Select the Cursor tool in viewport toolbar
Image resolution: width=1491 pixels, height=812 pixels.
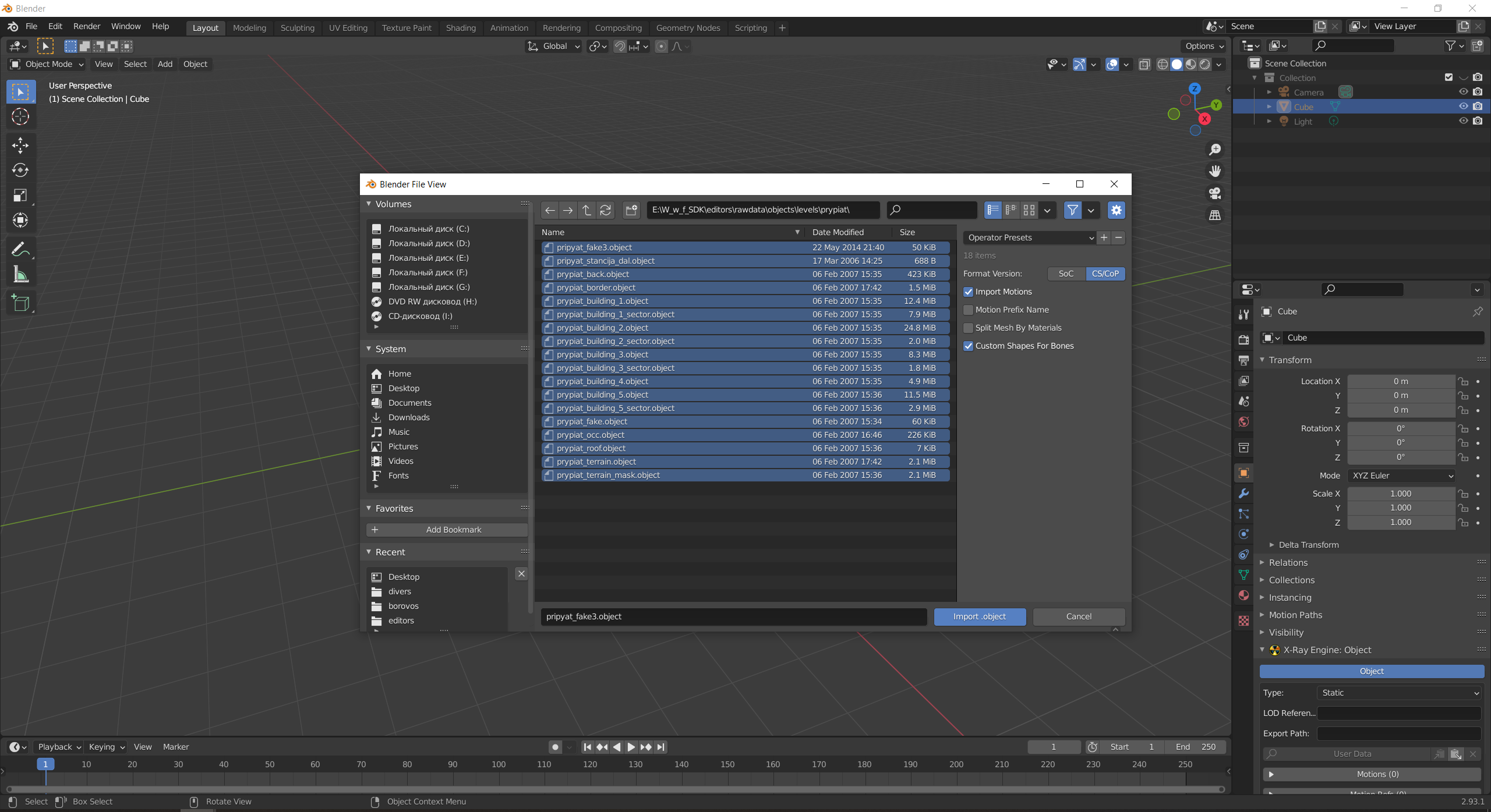coord(20,117)
